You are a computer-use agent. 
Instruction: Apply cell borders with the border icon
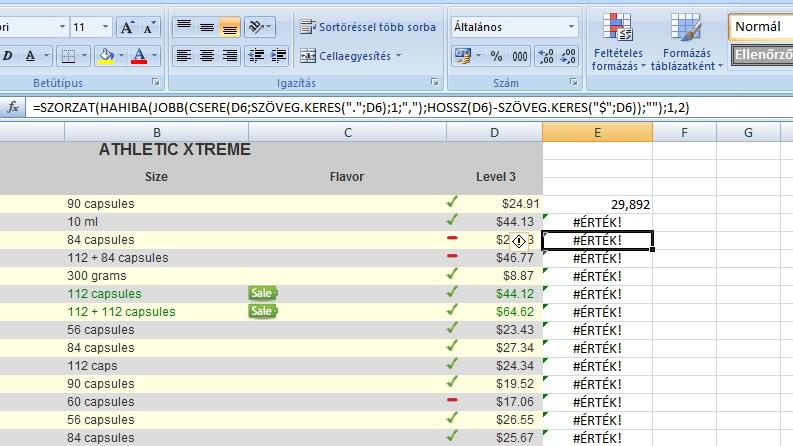[68, 56]
